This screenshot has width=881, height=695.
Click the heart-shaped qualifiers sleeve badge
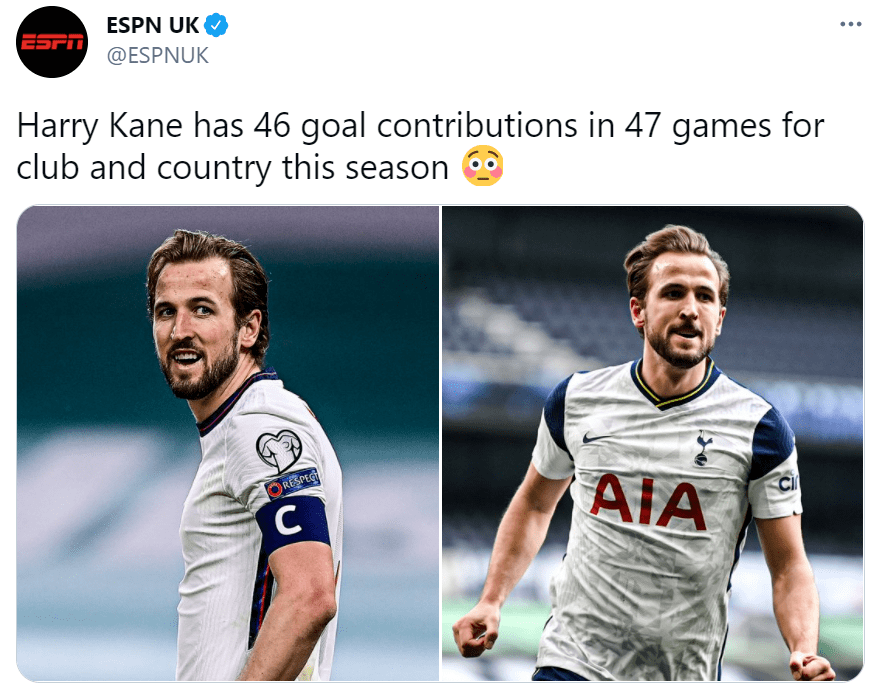point(278,449)
